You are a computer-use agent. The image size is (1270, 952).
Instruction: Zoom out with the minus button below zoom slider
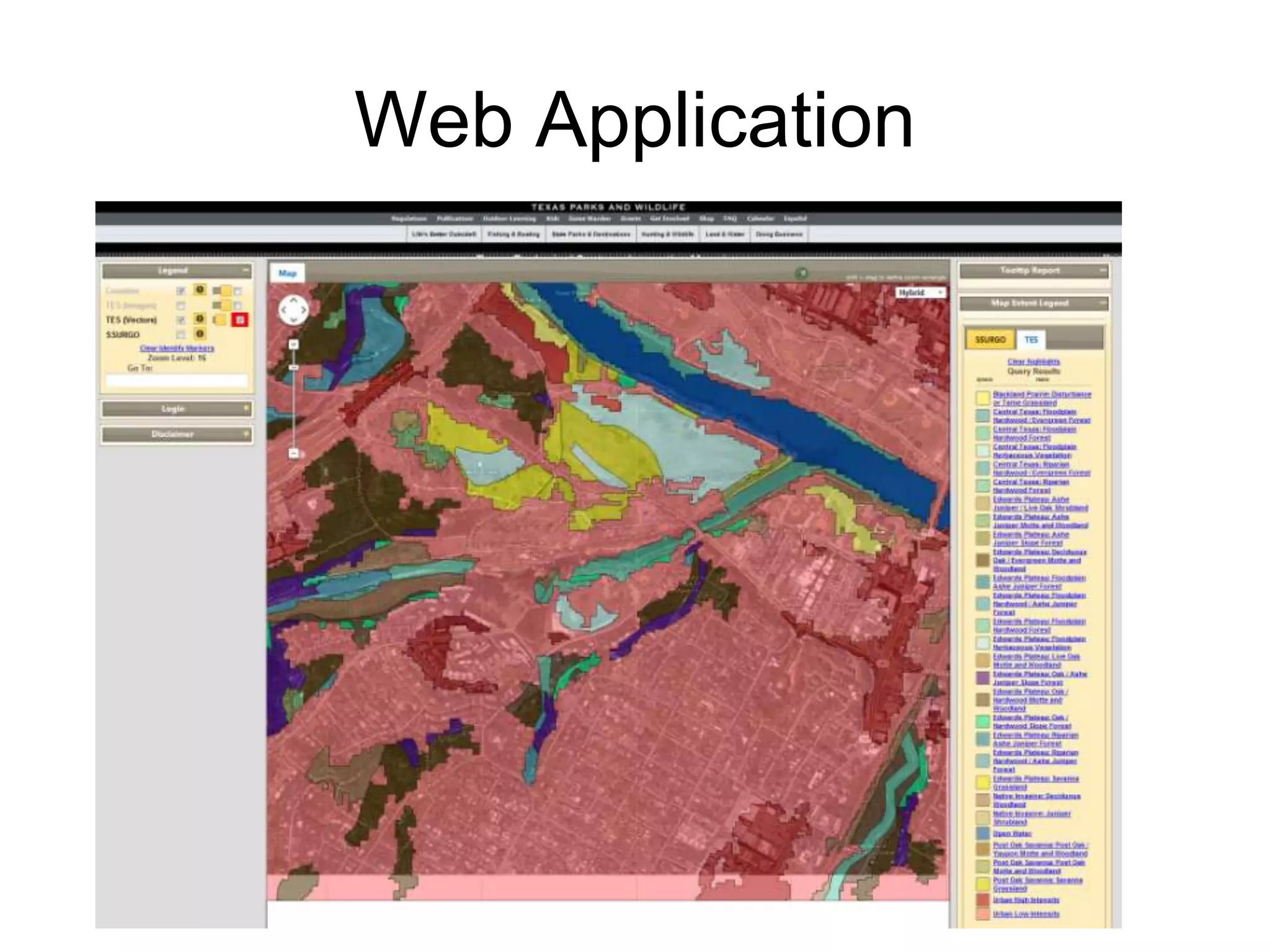tap(294, 453)
